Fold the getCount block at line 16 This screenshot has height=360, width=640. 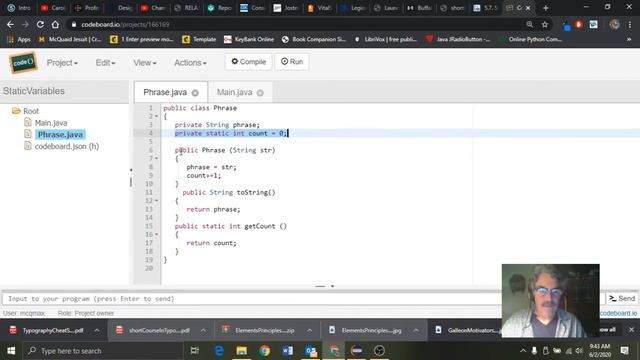(156, 235)
